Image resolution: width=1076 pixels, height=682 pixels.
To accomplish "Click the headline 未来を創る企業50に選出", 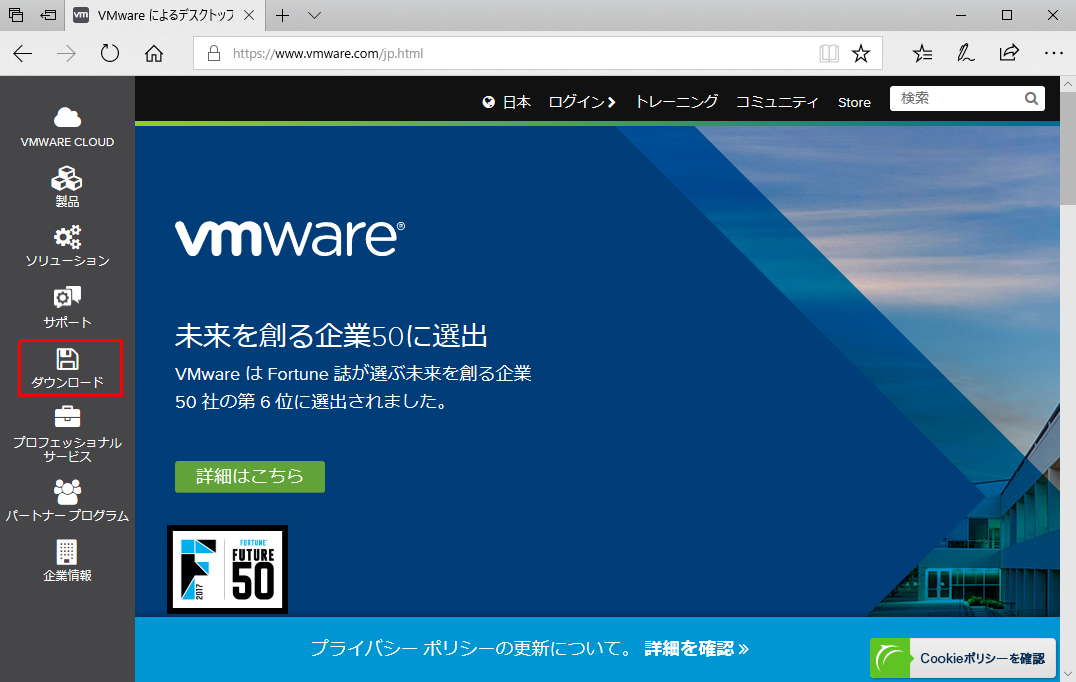I will coord(331,336).
